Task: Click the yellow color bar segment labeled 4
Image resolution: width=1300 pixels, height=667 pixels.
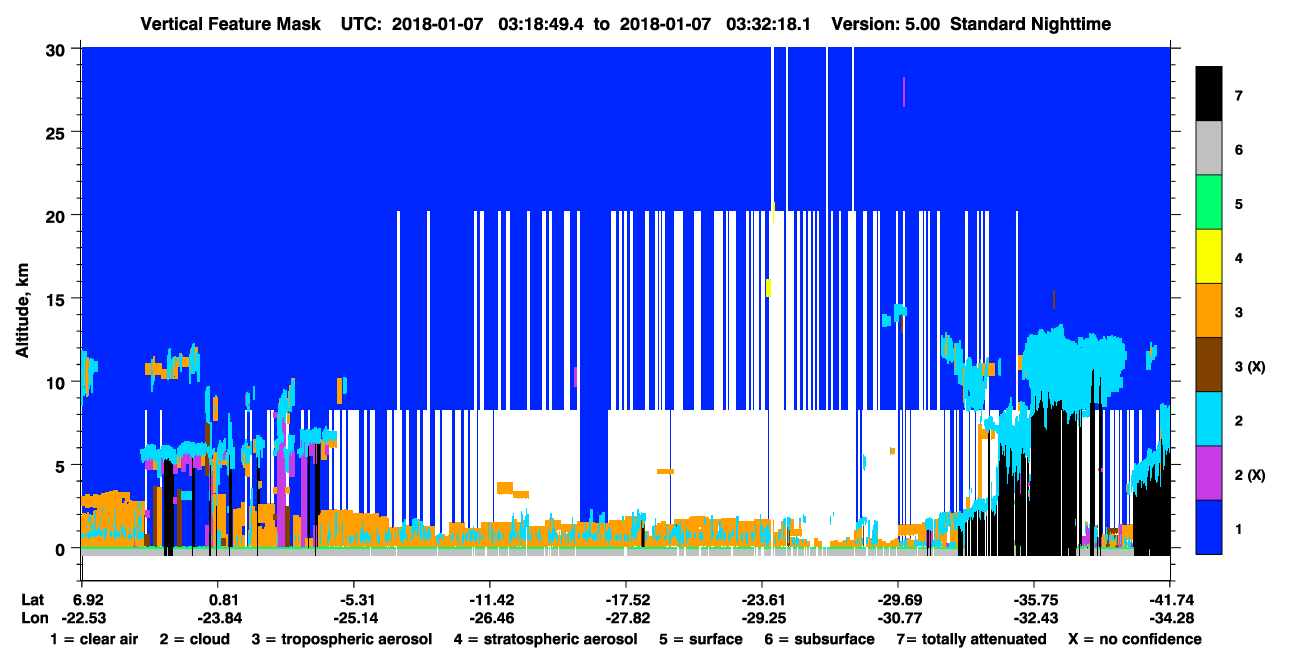Action: point(1209,257)
